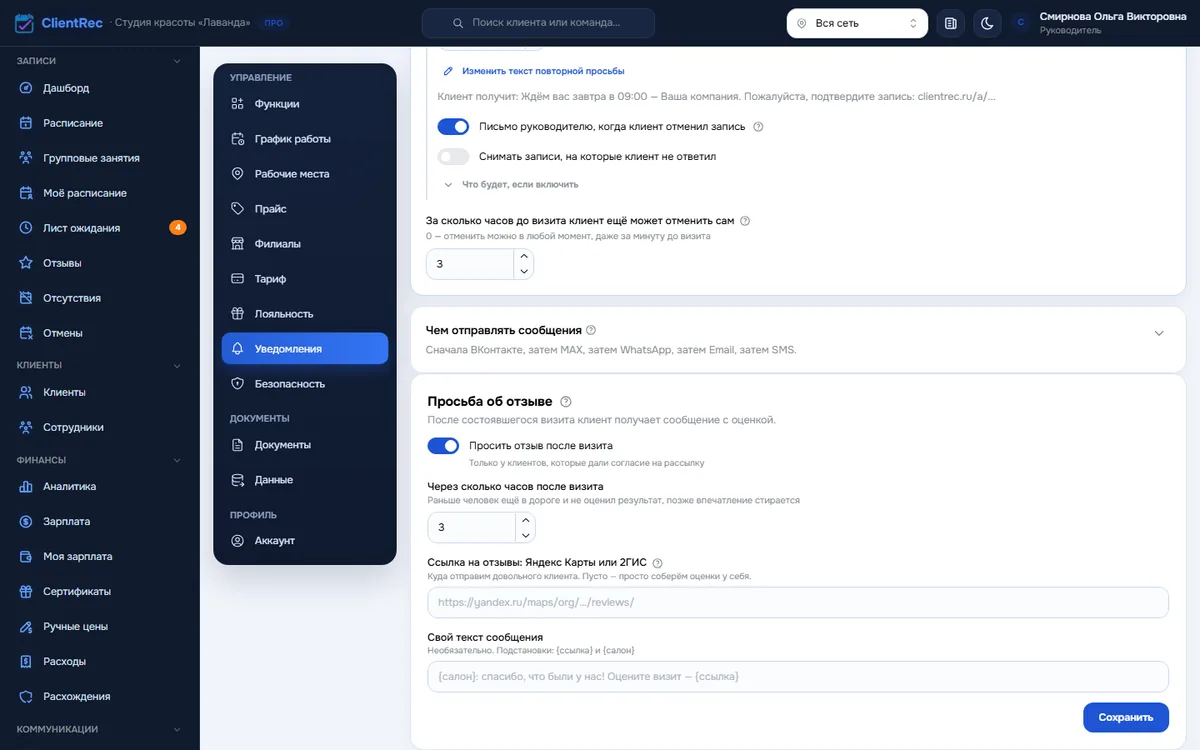
Task: Click the Сохранить button
Action: tap(1126, 717)
